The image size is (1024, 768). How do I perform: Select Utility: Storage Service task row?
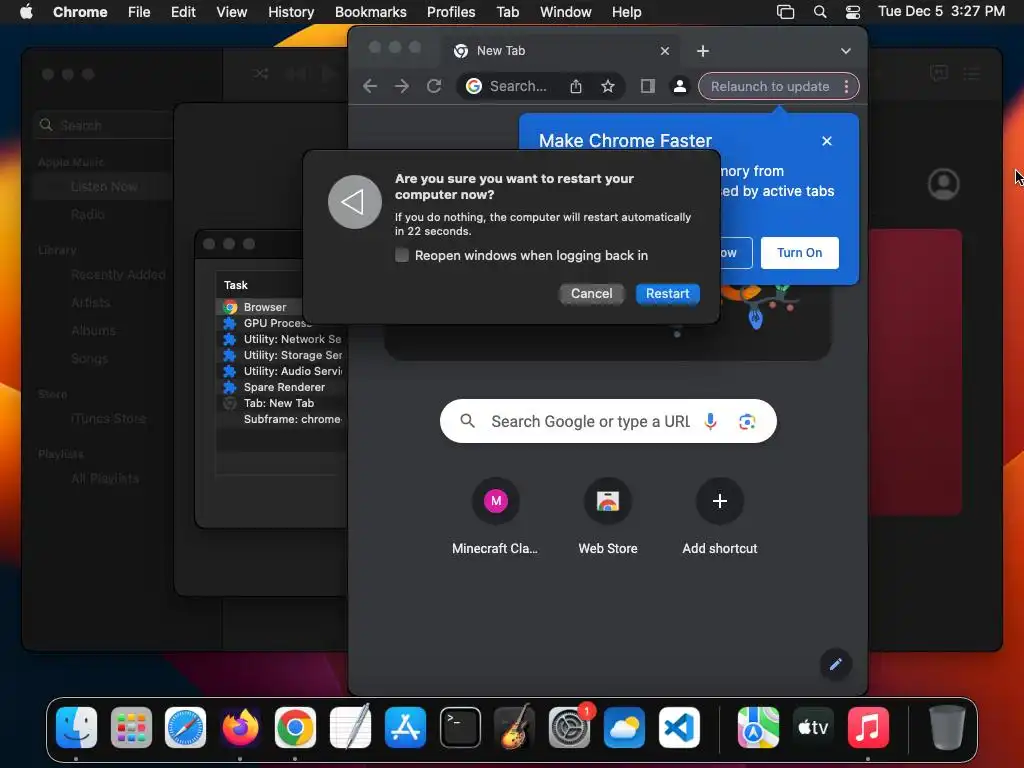click(x=281, y=355)
